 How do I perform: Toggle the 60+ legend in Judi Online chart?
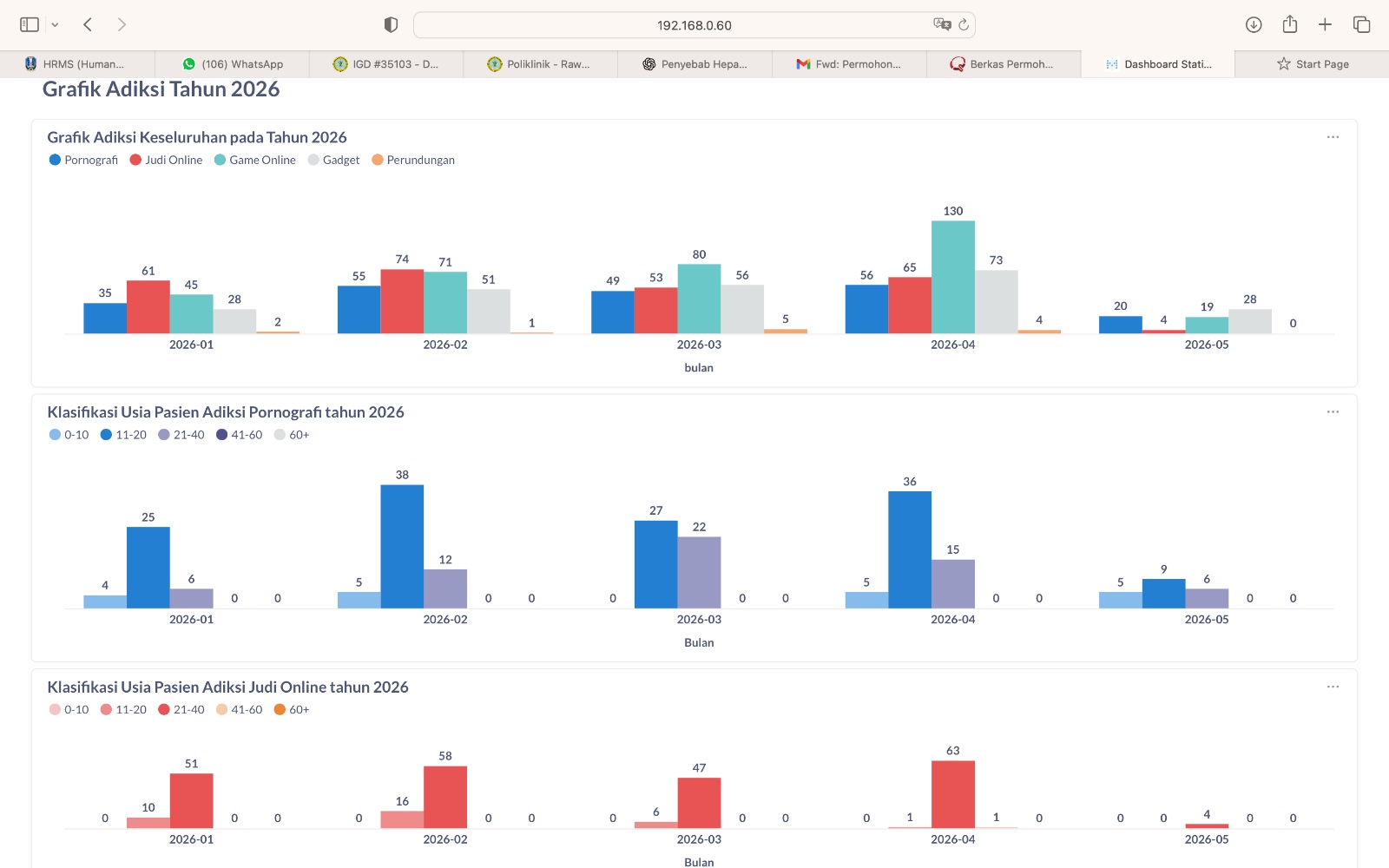(292, 709)
